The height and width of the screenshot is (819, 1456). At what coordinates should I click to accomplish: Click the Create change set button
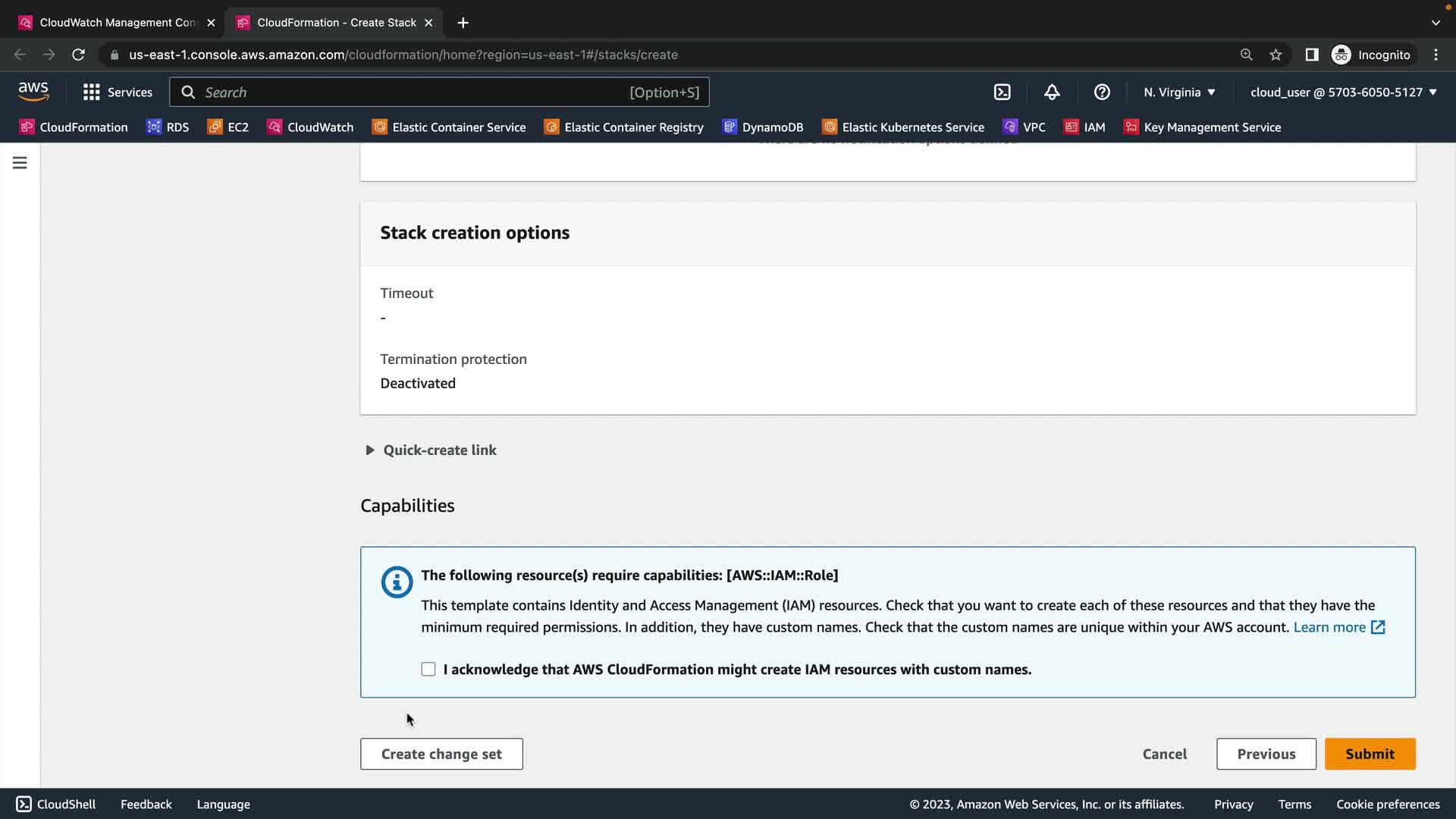441,754
